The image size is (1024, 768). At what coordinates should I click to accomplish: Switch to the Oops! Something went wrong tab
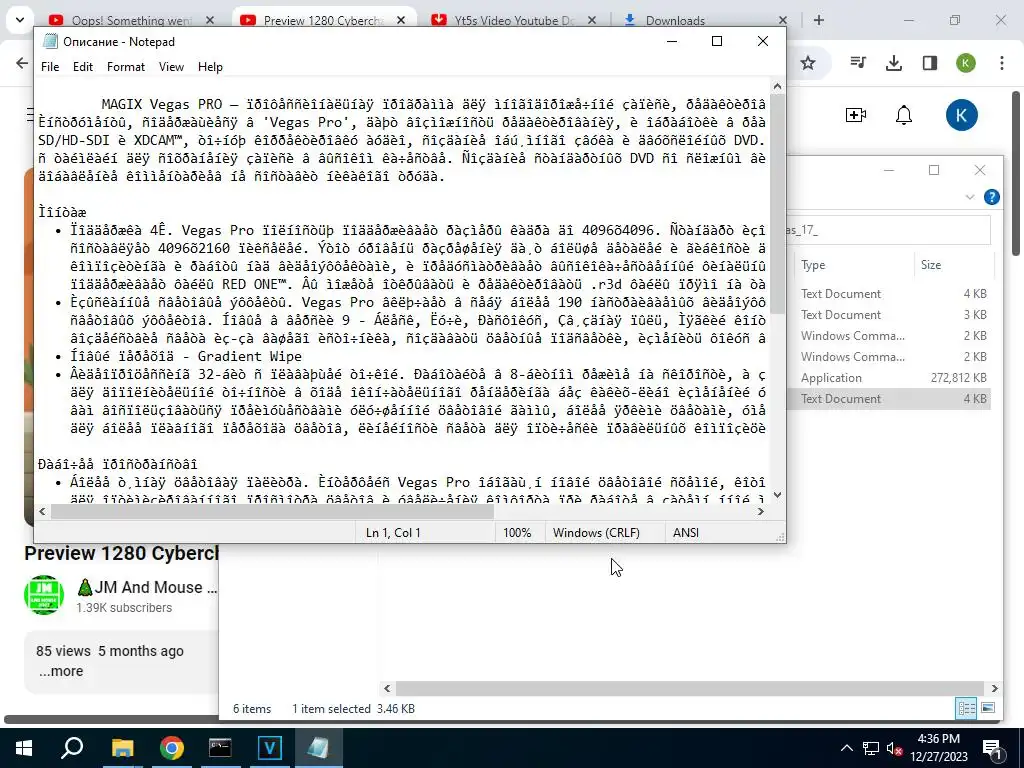tap(131, 20)
